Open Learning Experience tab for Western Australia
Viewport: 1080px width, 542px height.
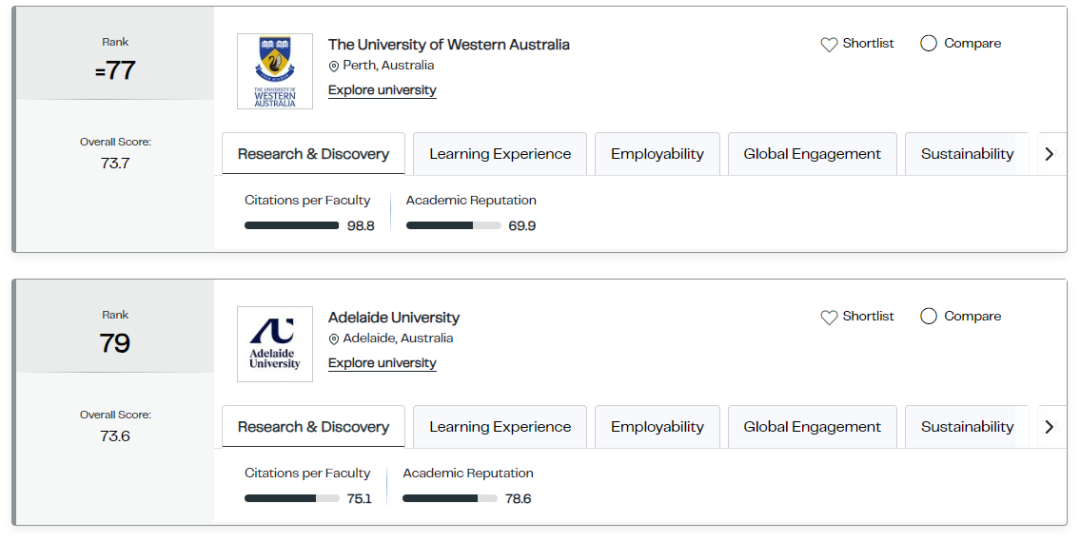[500, 154]
